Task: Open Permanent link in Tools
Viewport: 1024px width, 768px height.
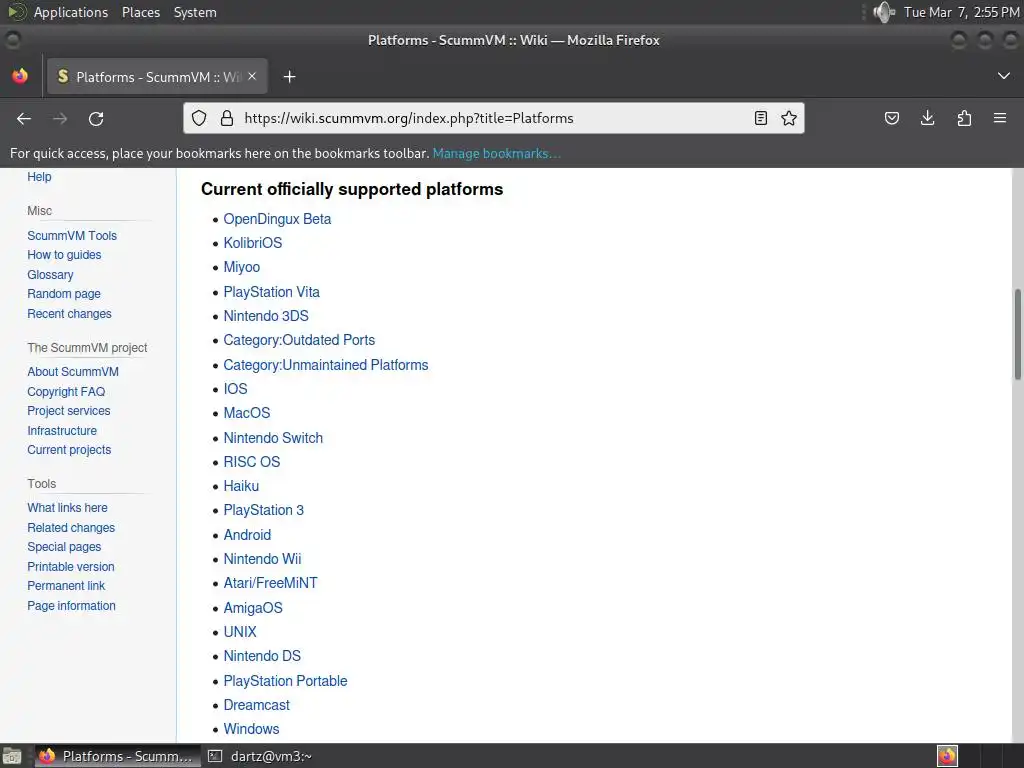Action: tap(66, 586)
